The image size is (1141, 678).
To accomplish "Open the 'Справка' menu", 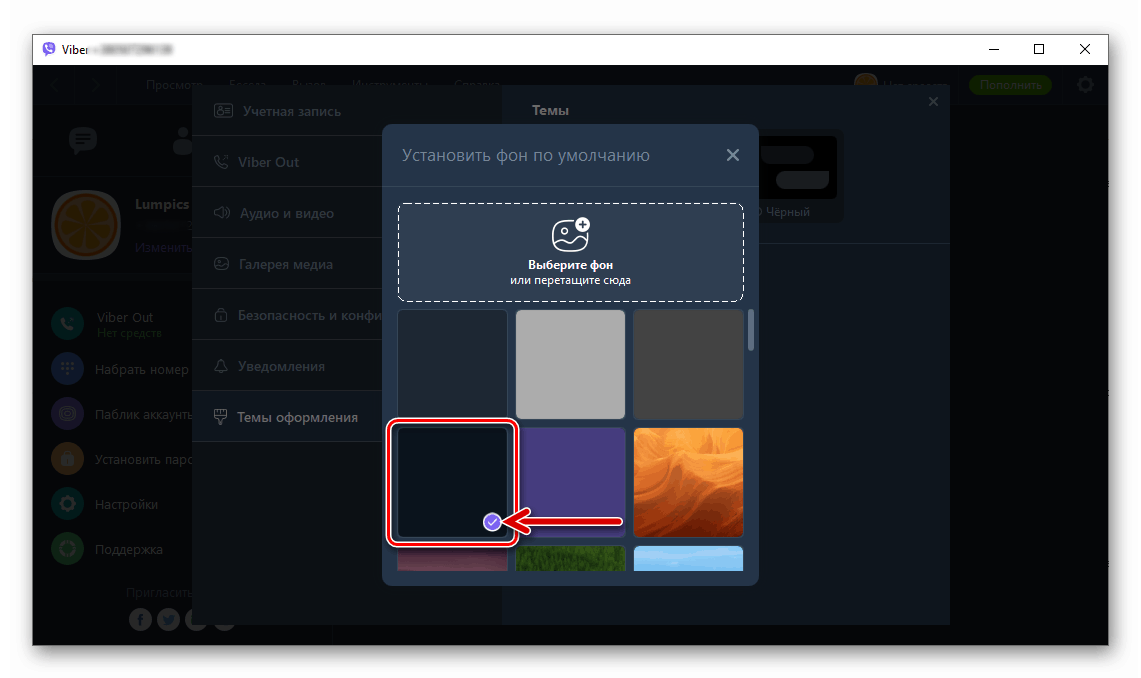I will click(477, 85).
